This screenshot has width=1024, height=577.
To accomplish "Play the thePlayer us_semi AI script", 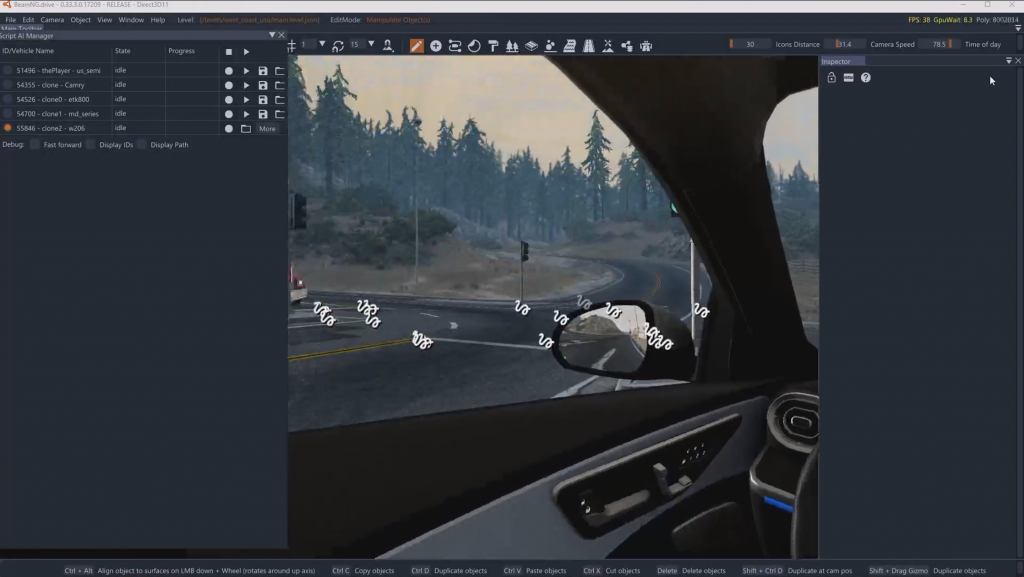I will click(246, 70).
